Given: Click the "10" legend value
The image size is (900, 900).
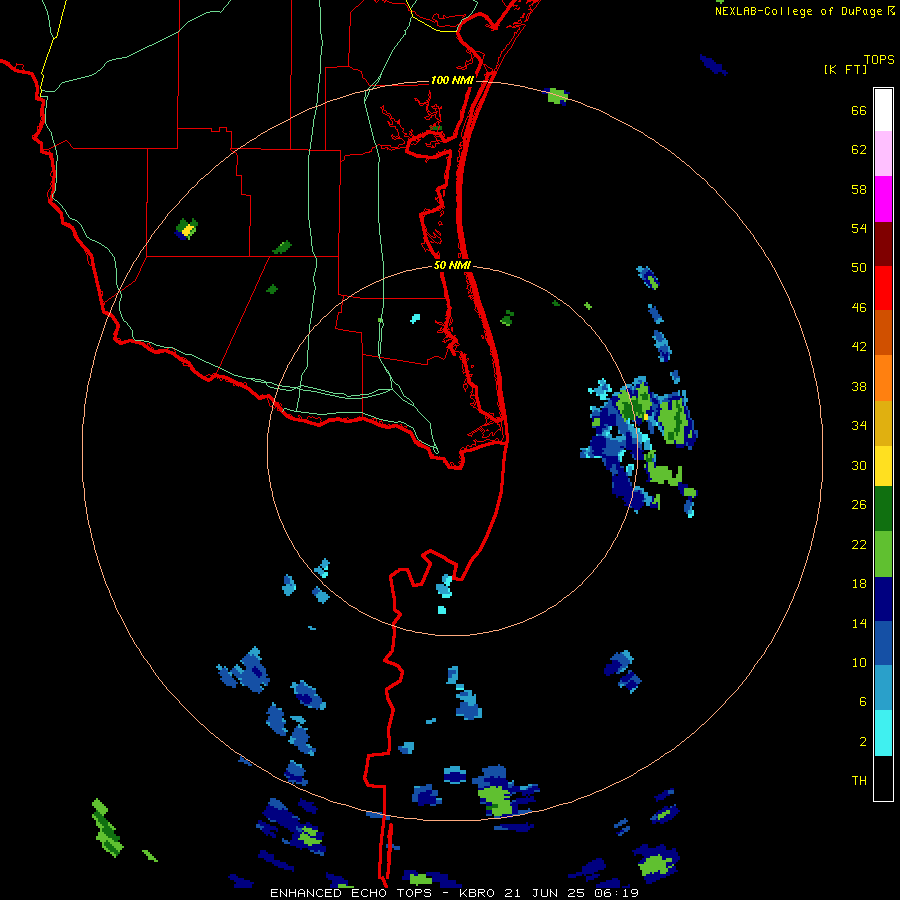Looking at the screenshot, I should pos(859,663).
